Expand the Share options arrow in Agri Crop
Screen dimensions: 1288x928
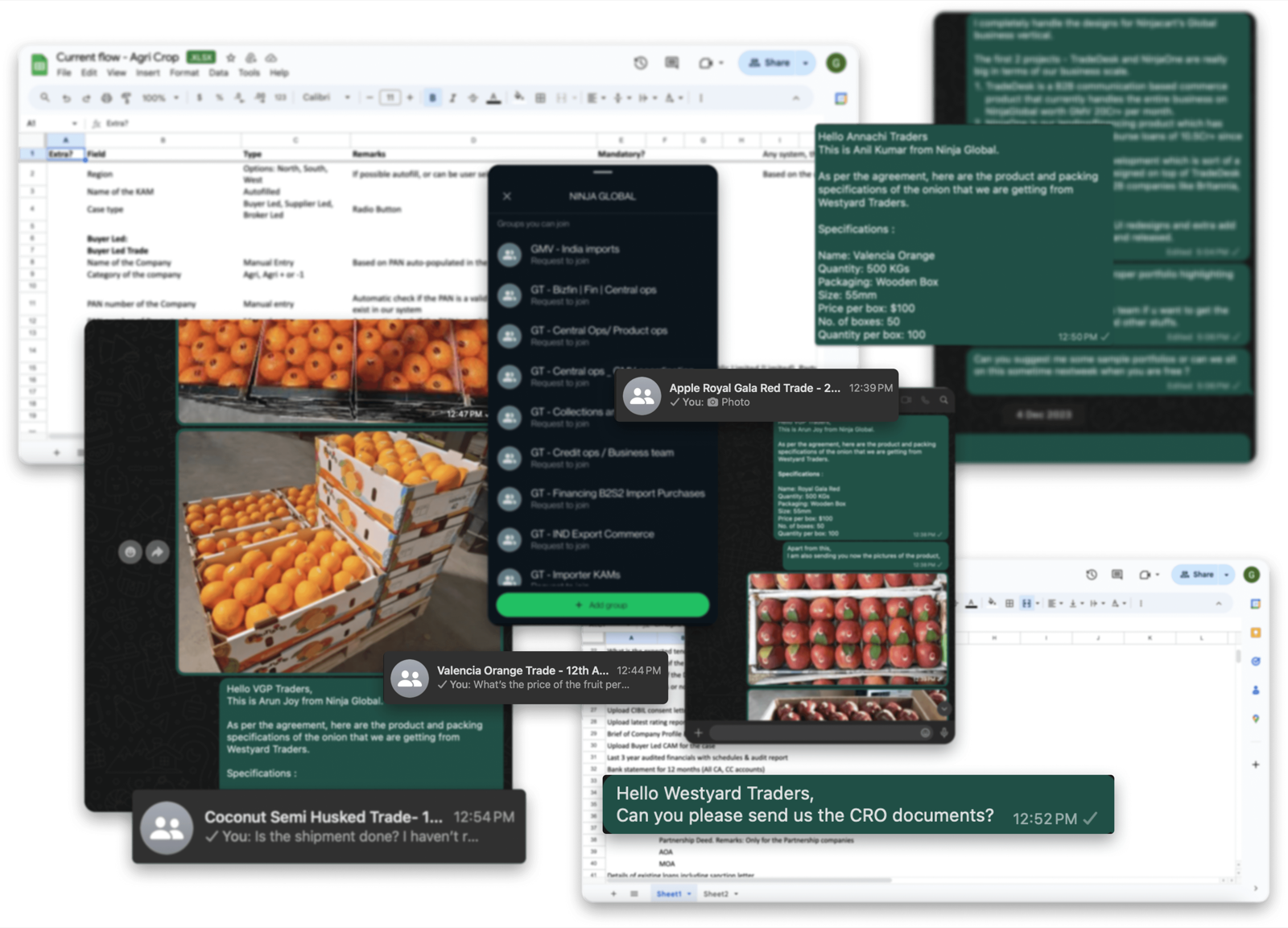(x=806, y=63)
